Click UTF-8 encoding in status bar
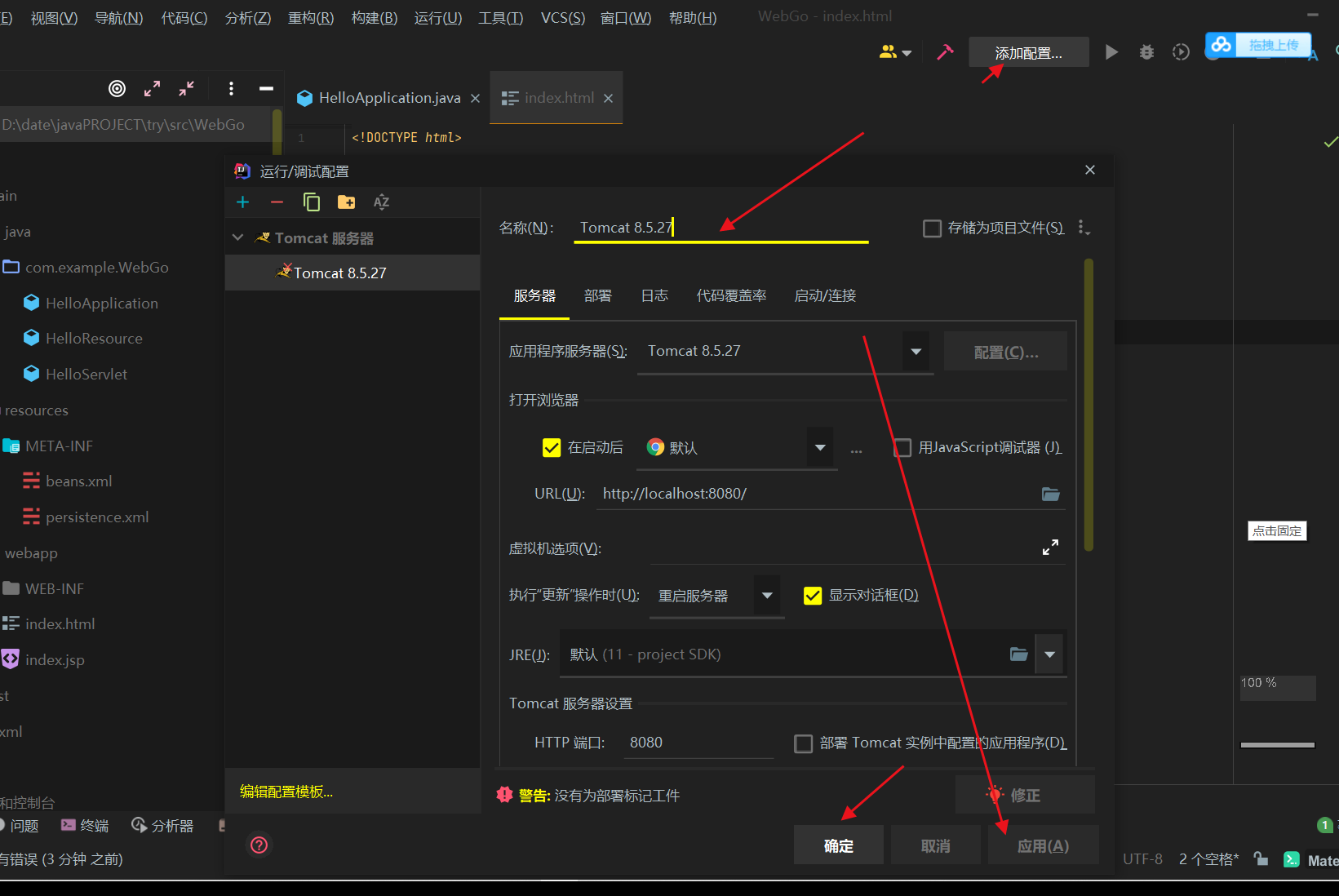Image resolution: width=1339 pixels, height=896 pixels. (x=1142, y=858)
